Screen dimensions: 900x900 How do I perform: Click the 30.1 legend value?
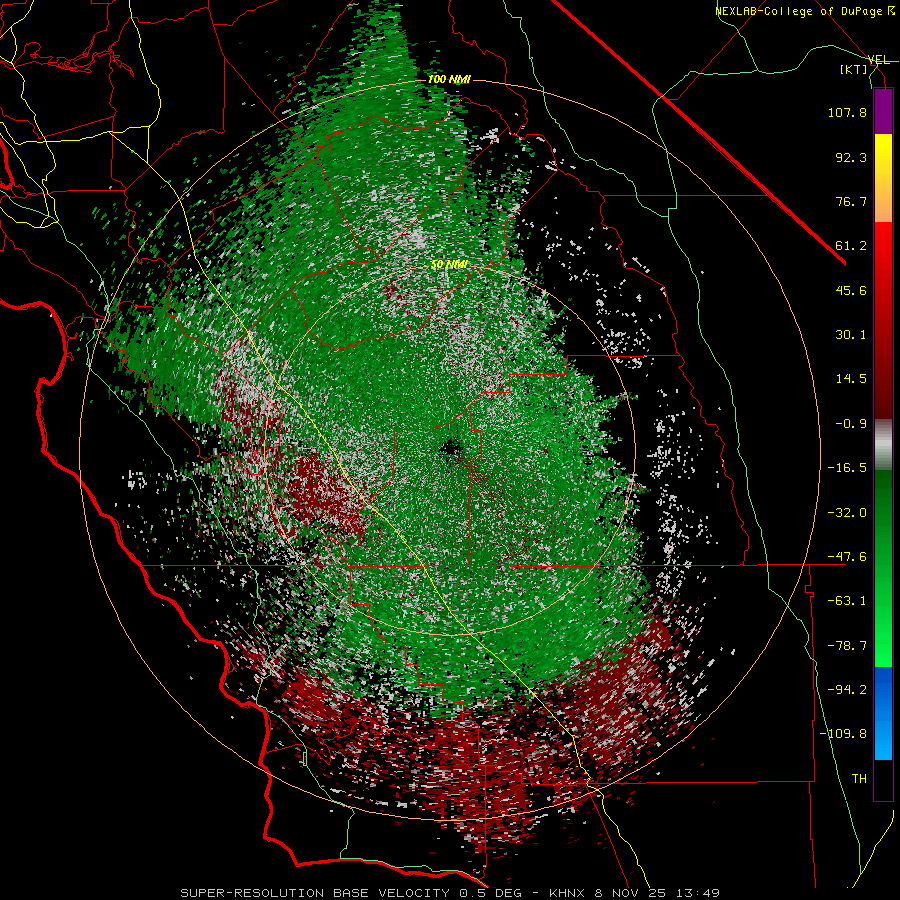(x=851, y=335)
